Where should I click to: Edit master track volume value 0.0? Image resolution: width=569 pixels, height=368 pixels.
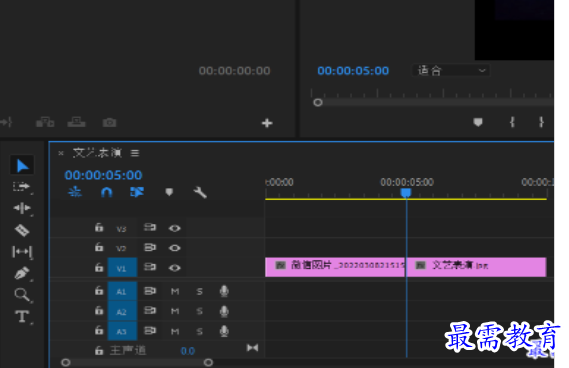point(188,351)
